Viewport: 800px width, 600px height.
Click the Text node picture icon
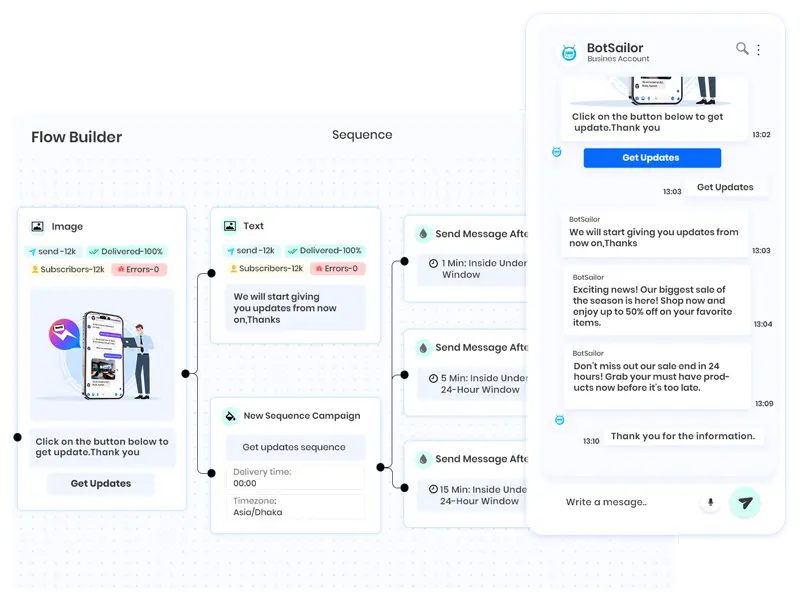tap(230, 226)
